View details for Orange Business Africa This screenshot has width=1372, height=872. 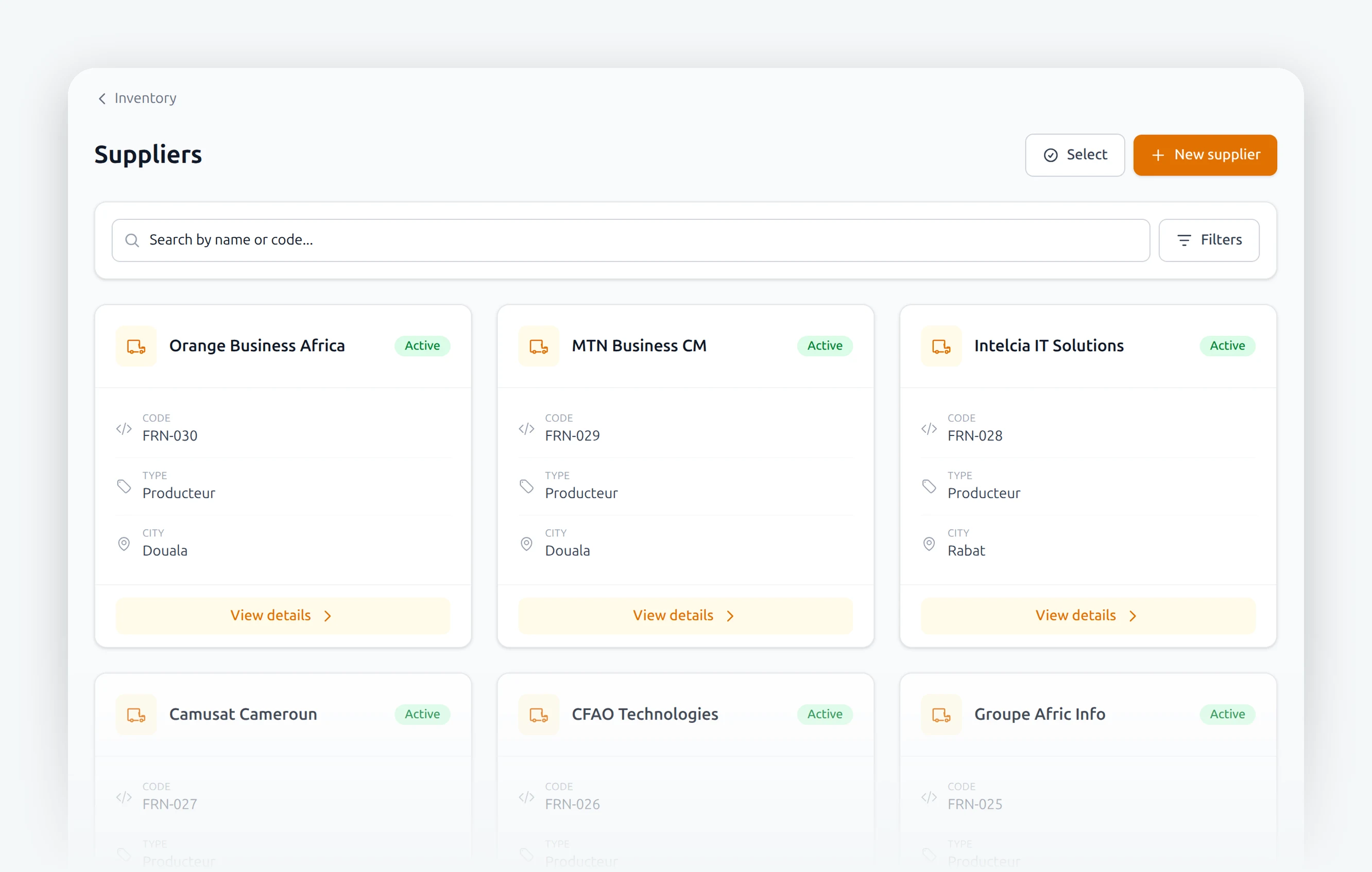(283, 616)
